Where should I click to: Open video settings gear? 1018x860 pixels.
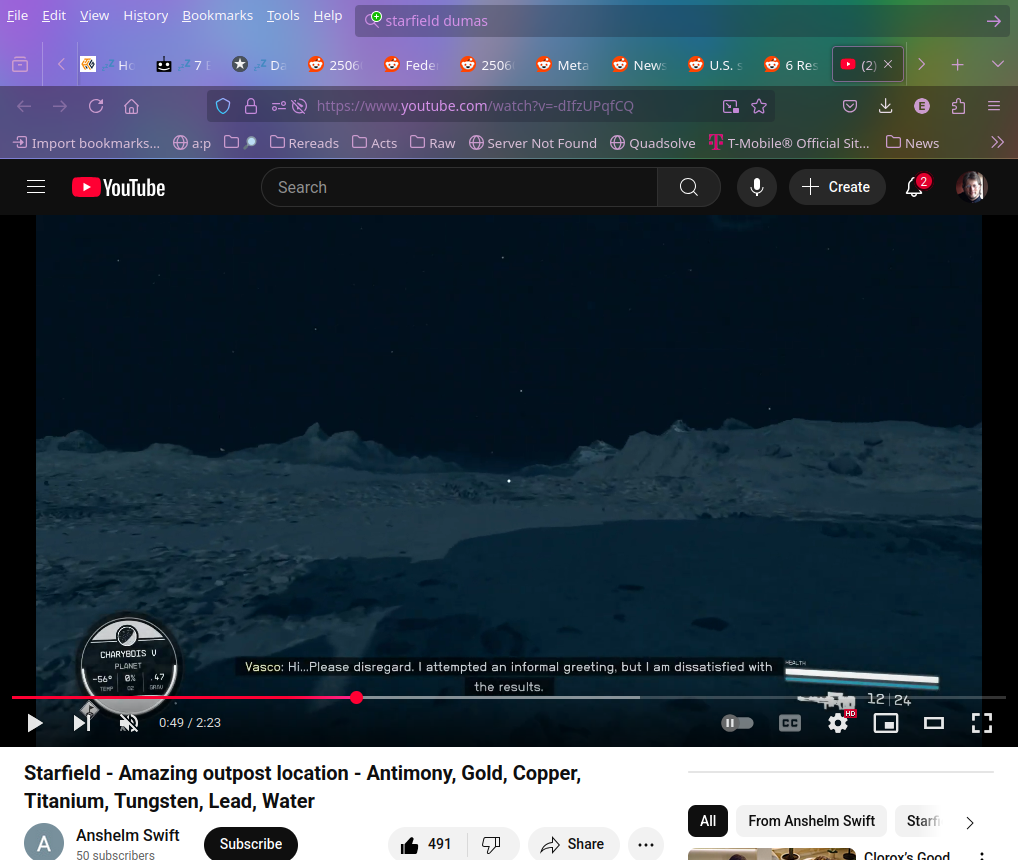click(x=838, y=723)
